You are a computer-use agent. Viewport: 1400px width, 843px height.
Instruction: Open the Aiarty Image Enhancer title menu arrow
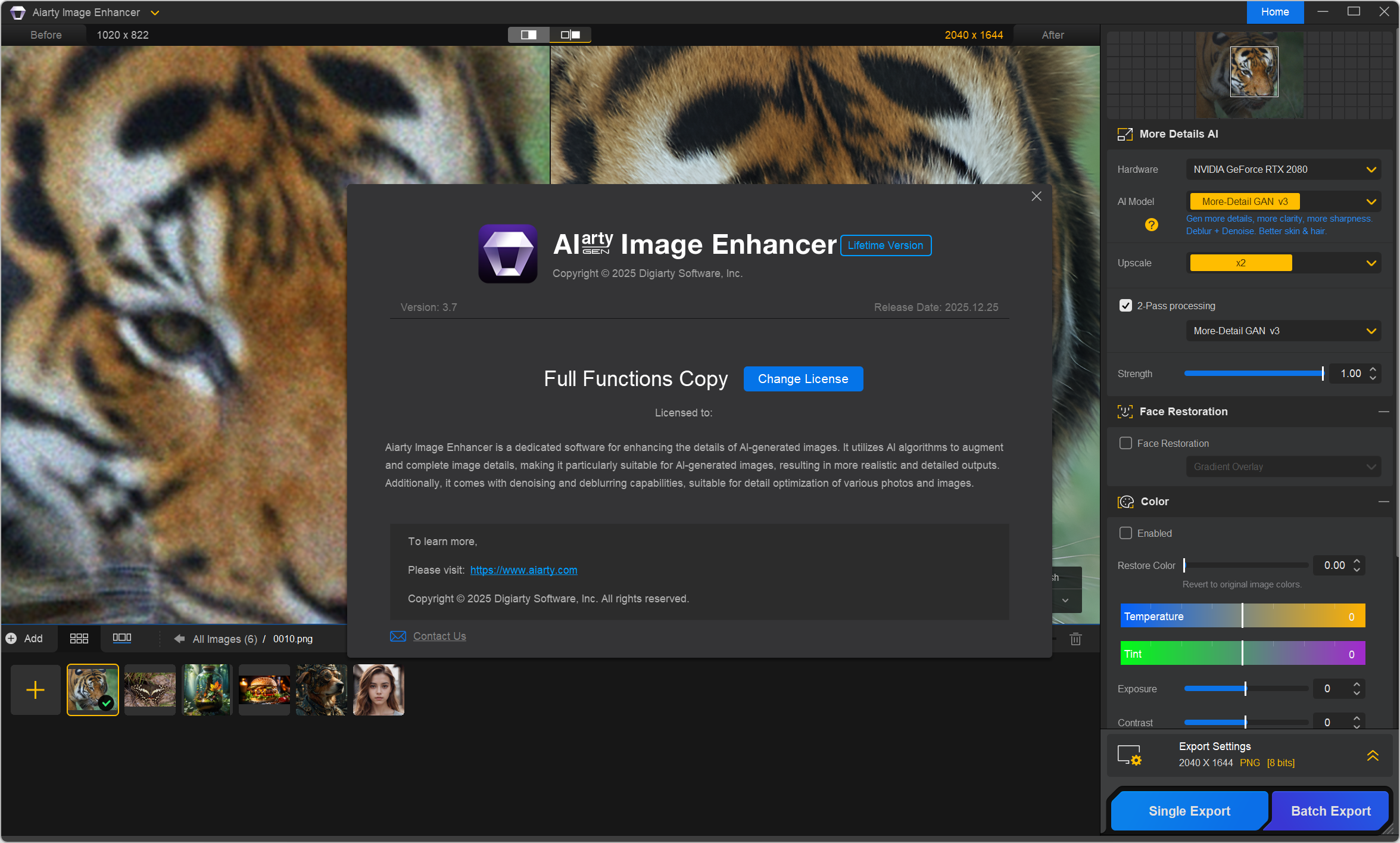tap(155, 13)
